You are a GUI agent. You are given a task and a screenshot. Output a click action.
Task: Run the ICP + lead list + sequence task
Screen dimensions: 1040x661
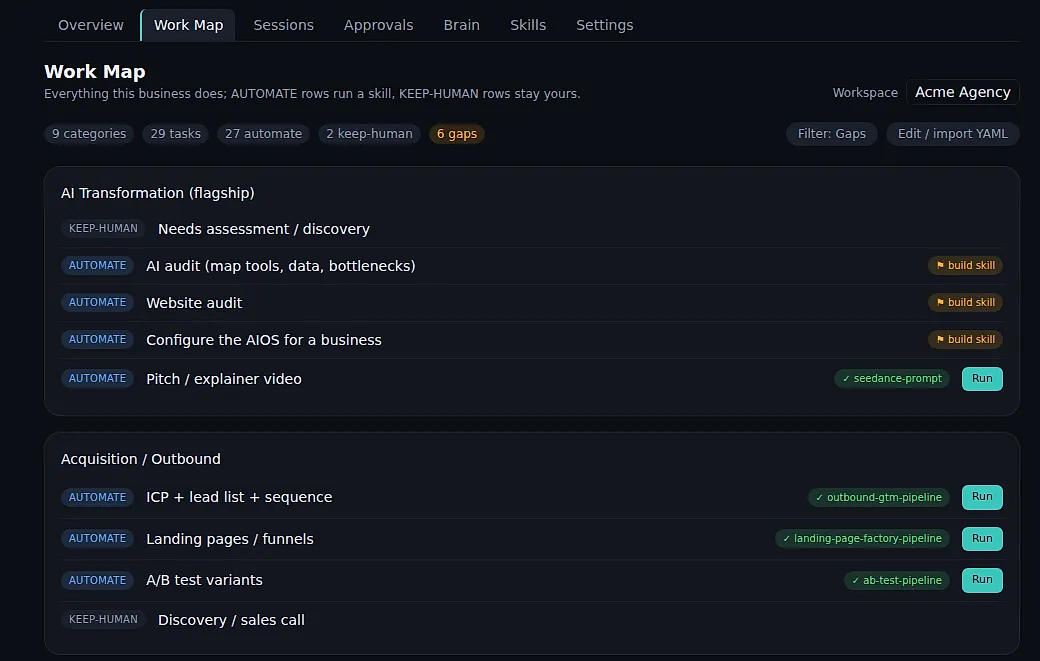[x=982, y=497]
